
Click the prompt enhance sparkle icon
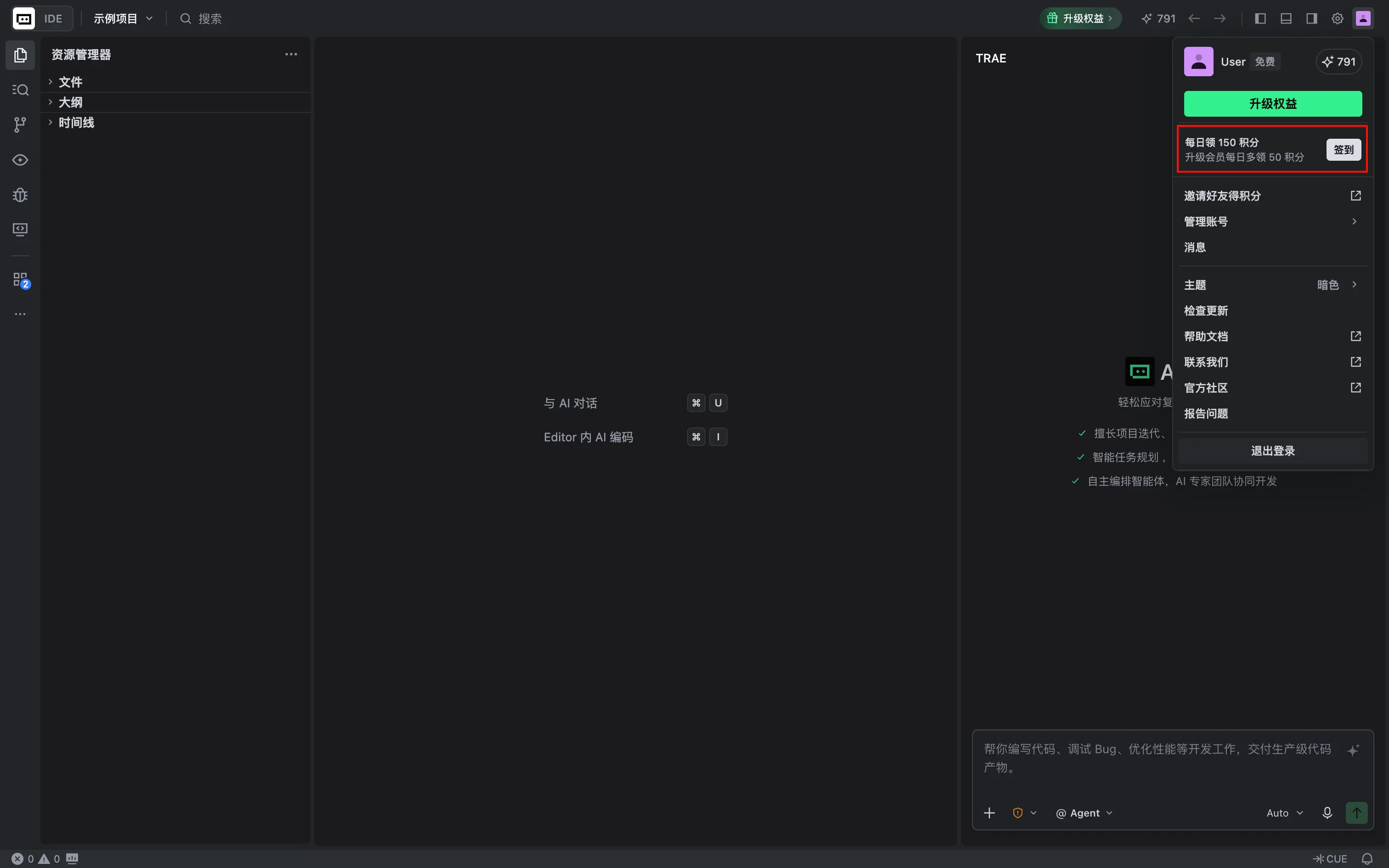pyautogui.click(x=1354, y=750)
